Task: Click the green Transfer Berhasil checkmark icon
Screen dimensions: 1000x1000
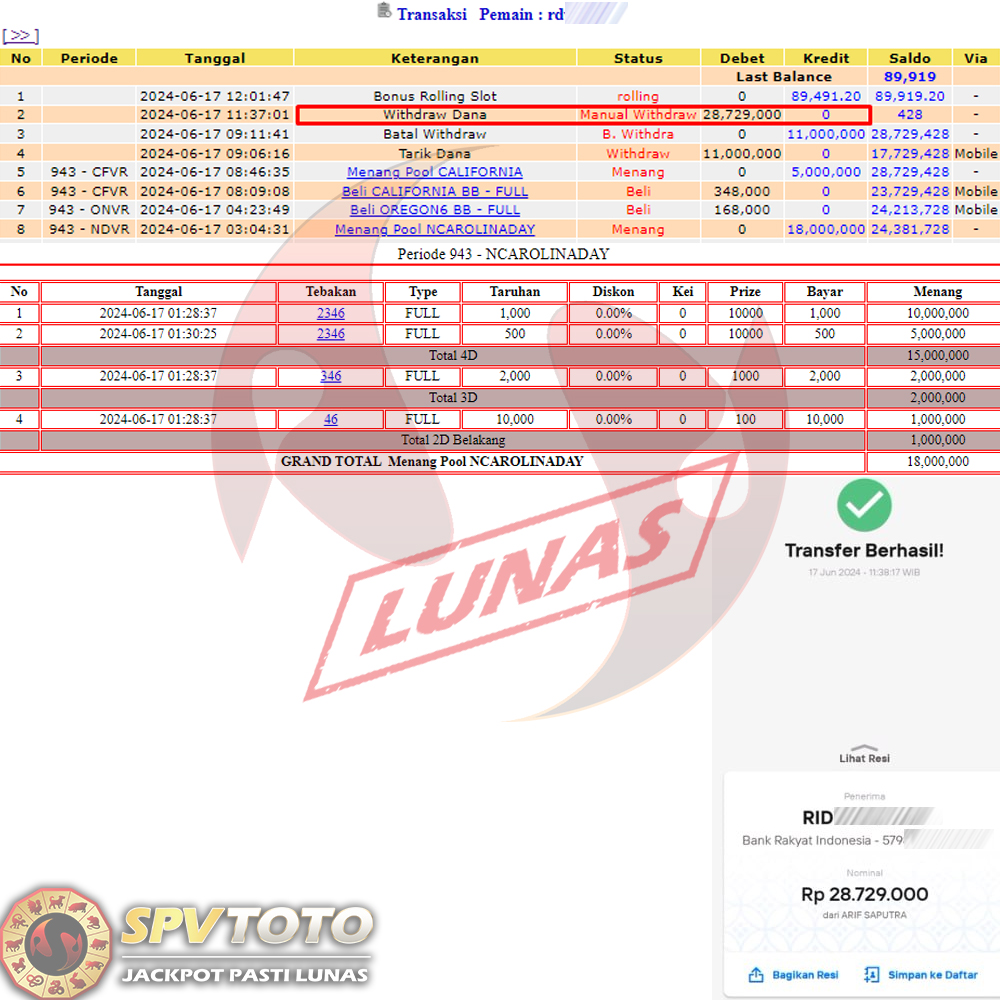Action: coord(864,505)
